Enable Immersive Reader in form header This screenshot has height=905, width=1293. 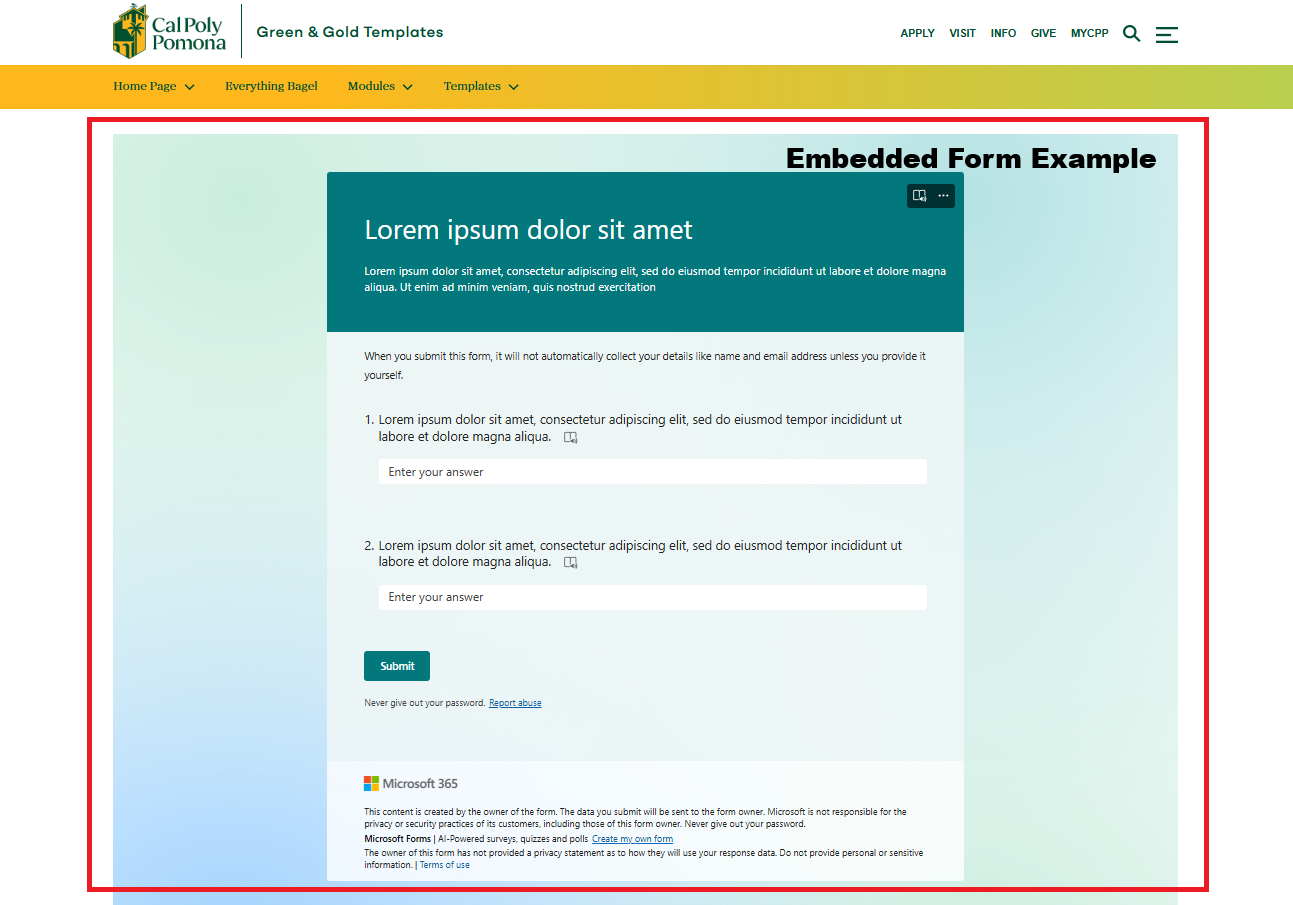(x=919, y=196)
